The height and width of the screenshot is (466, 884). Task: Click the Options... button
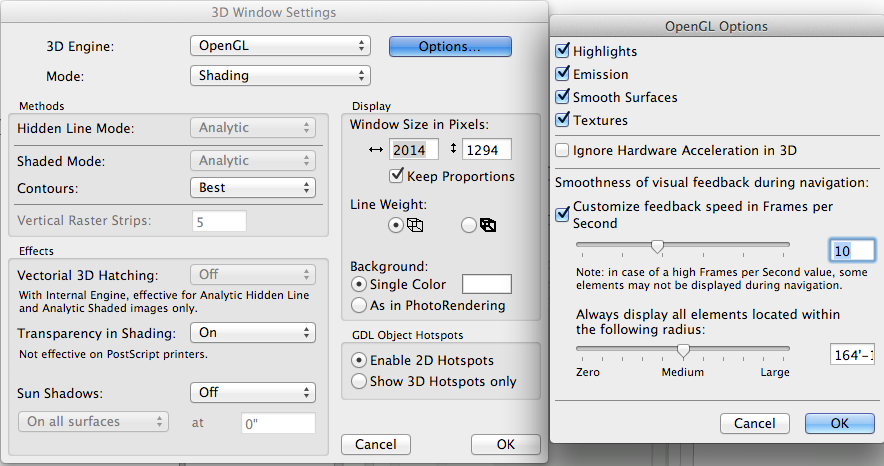[x=450, y=46]
